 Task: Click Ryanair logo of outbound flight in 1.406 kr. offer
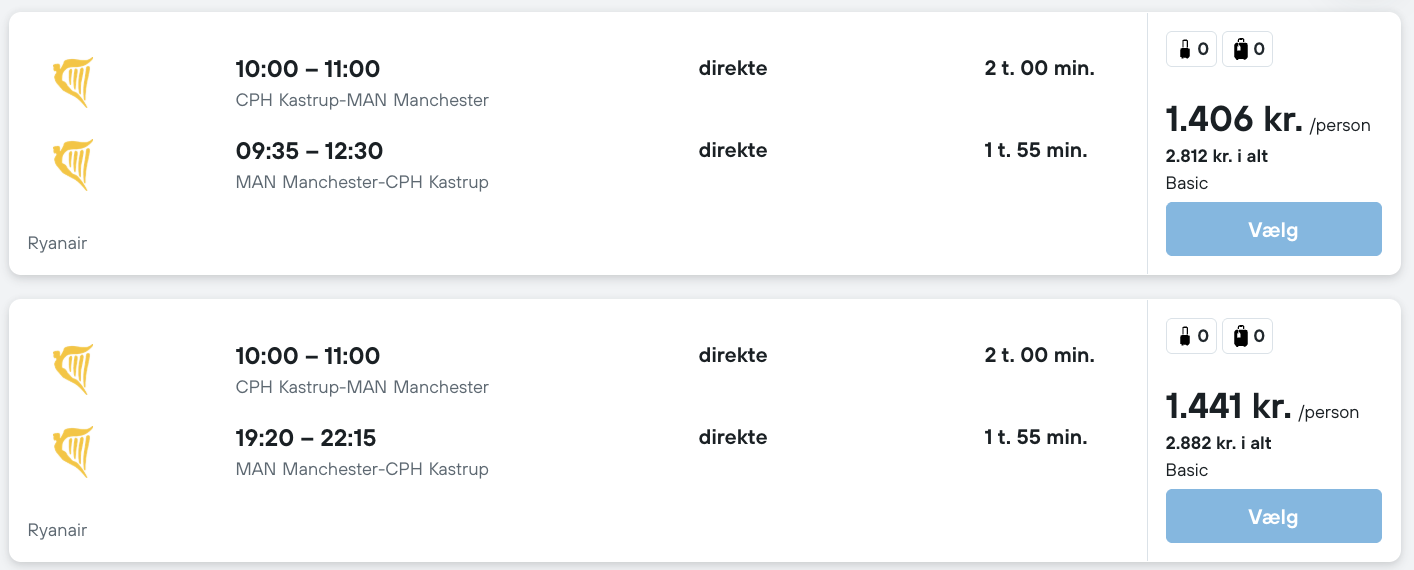tap(73, 83)
